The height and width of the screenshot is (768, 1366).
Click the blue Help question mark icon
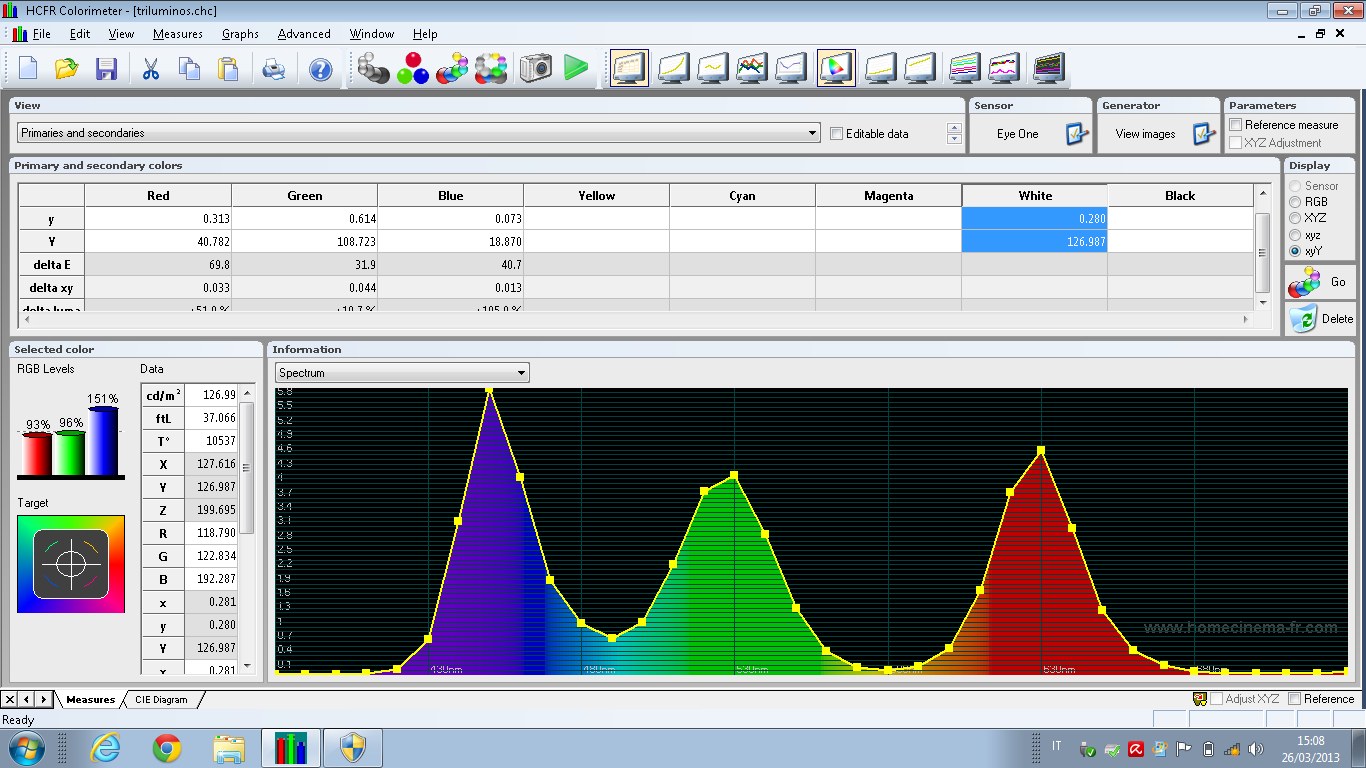[x=320, y=68]
